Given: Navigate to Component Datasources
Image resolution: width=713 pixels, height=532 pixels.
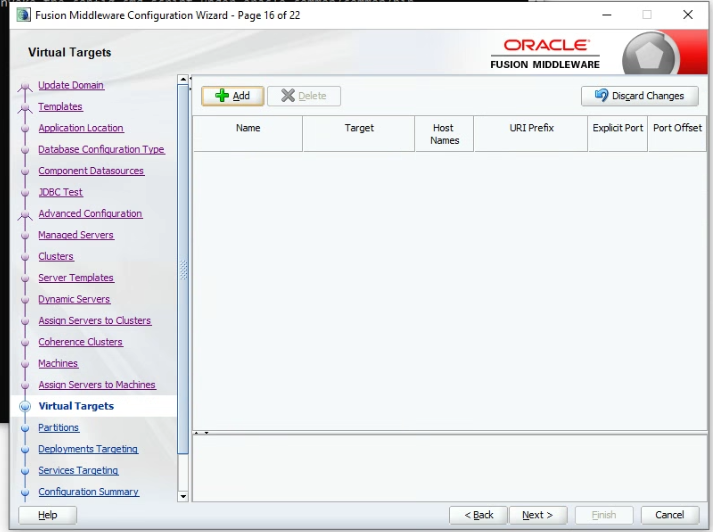Looking at the screenshot, I should pos(91,171).
